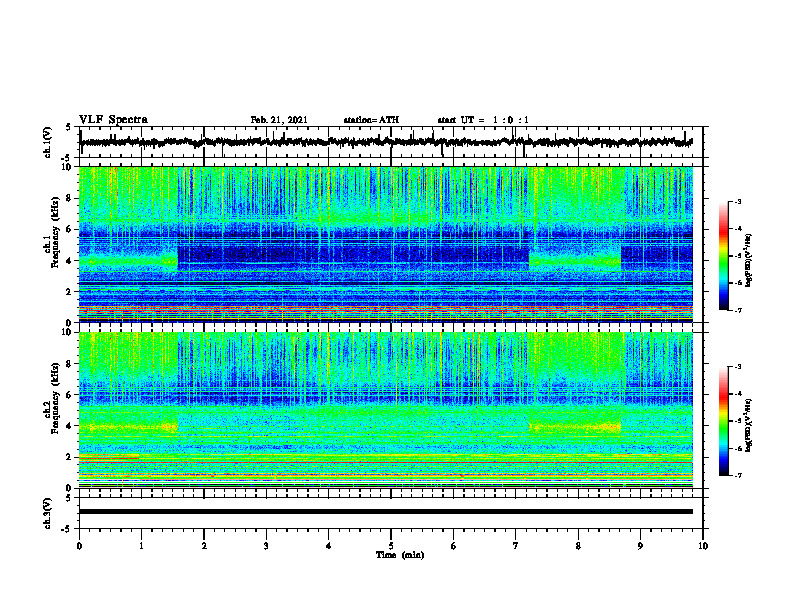Click the "-7" label on ch.1 color bar

pyautogui.click(x=737, y=310)
